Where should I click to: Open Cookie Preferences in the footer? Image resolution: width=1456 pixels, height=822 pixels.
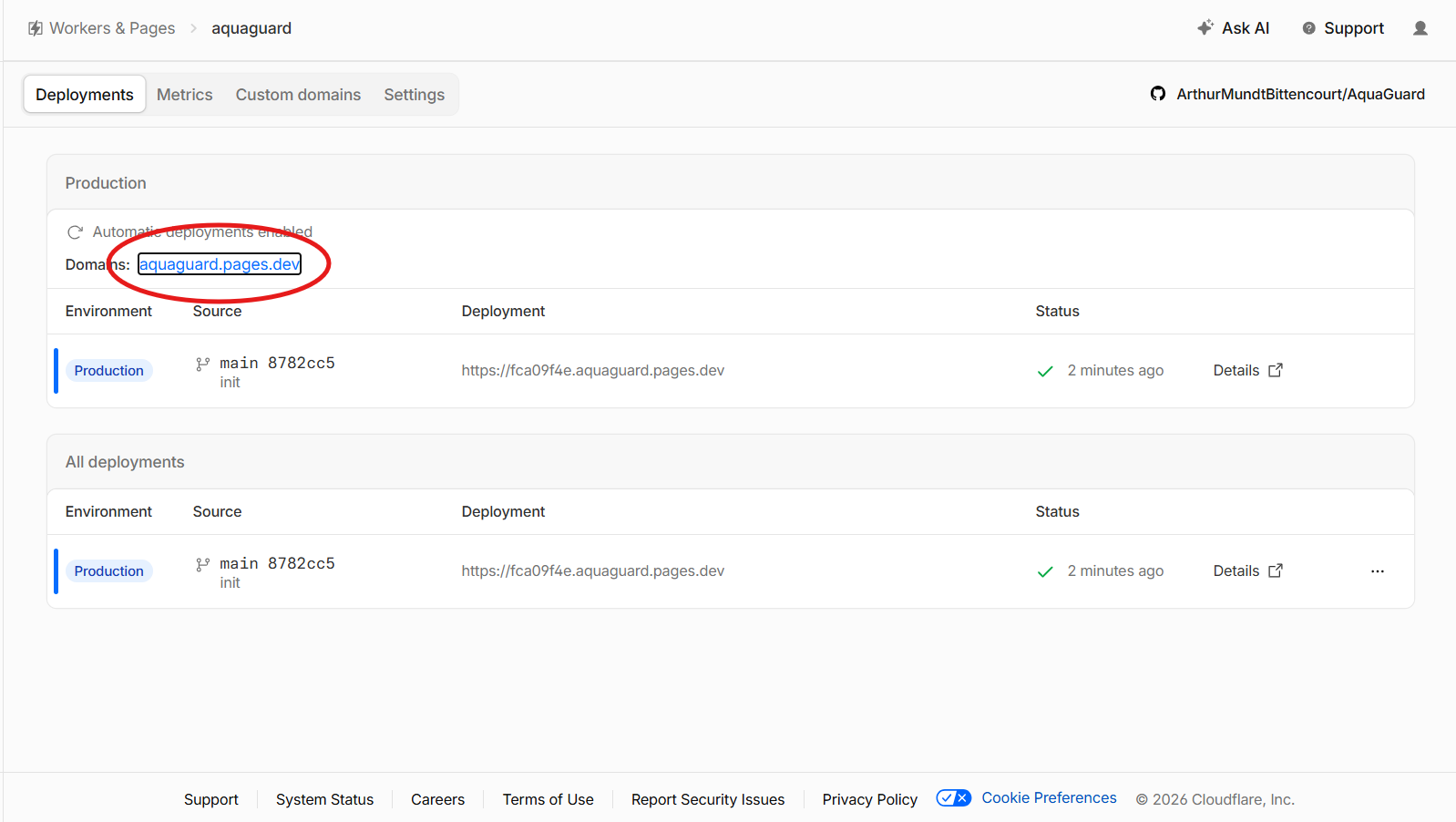1049,797
